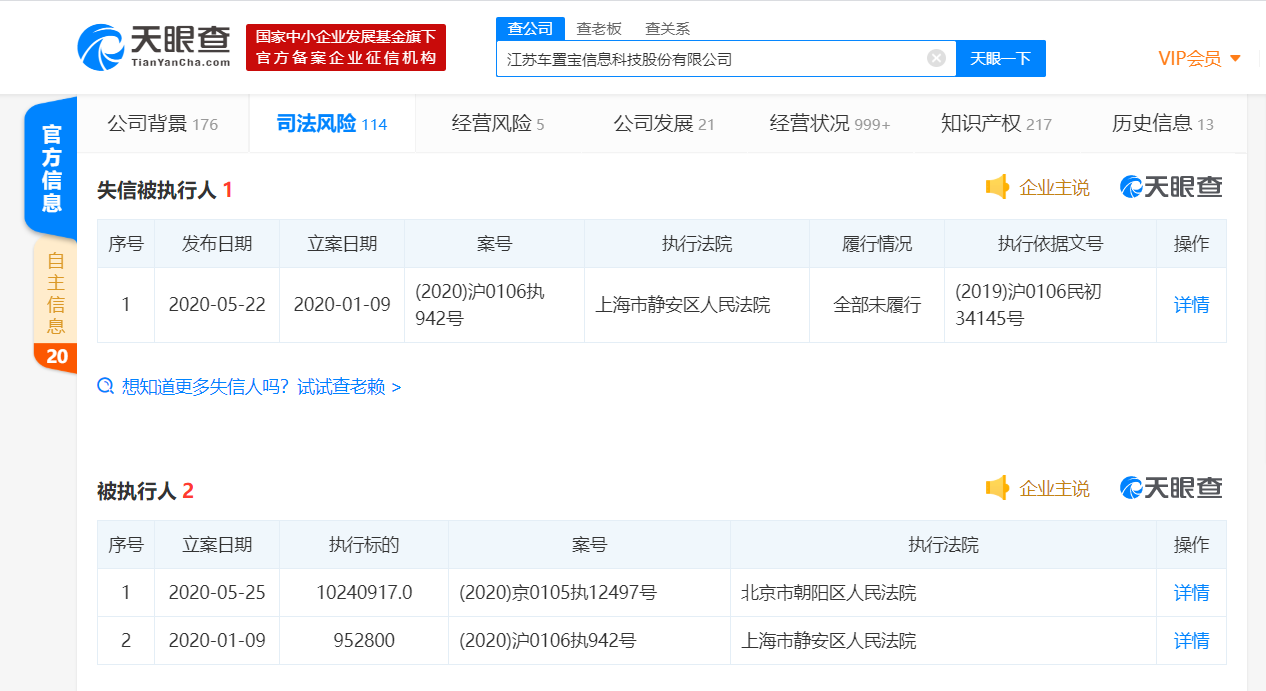Screen dimensions: 1266x691
Task: Click 天眼查 logo in 失信被执行人 header
Action: click(x=1171, y=187)
